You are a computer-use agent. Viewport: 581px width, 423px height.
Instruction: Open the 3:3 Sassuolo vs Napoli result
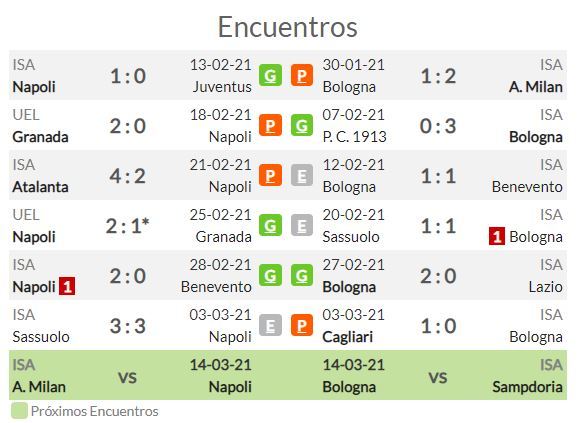[x=127, y=326]
